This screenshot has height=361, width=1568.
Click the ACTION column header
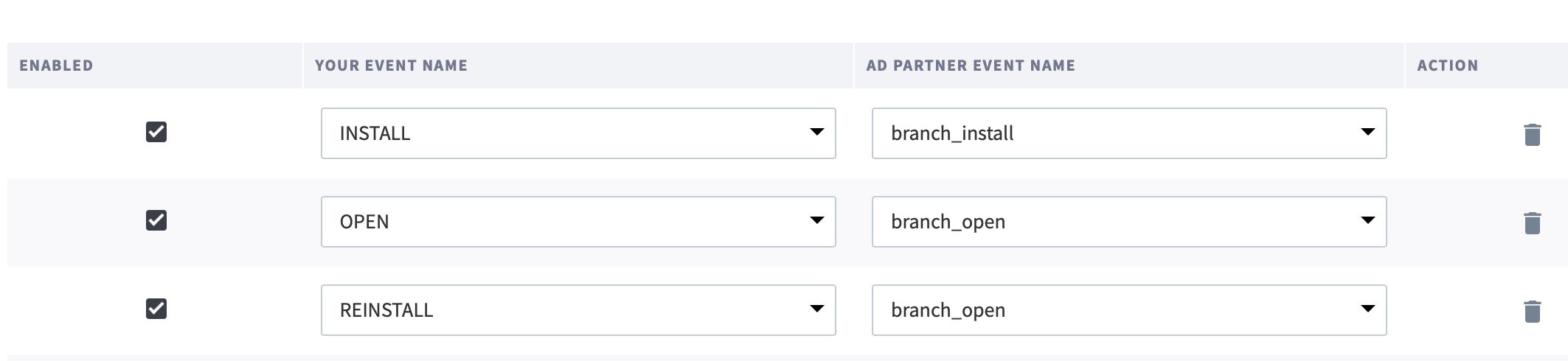pos(1447,66)
